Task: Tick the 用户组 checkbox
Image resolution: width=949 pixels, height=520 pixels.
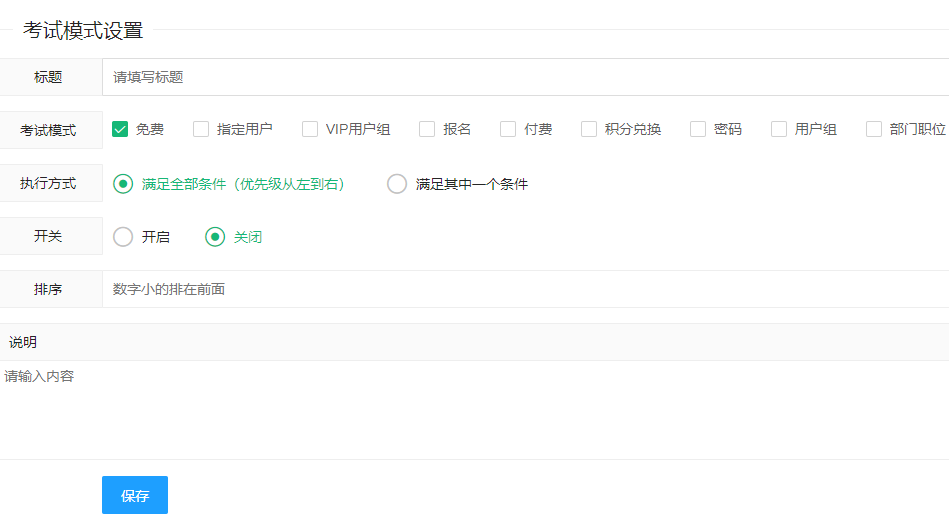Action: tap(779, 129)
